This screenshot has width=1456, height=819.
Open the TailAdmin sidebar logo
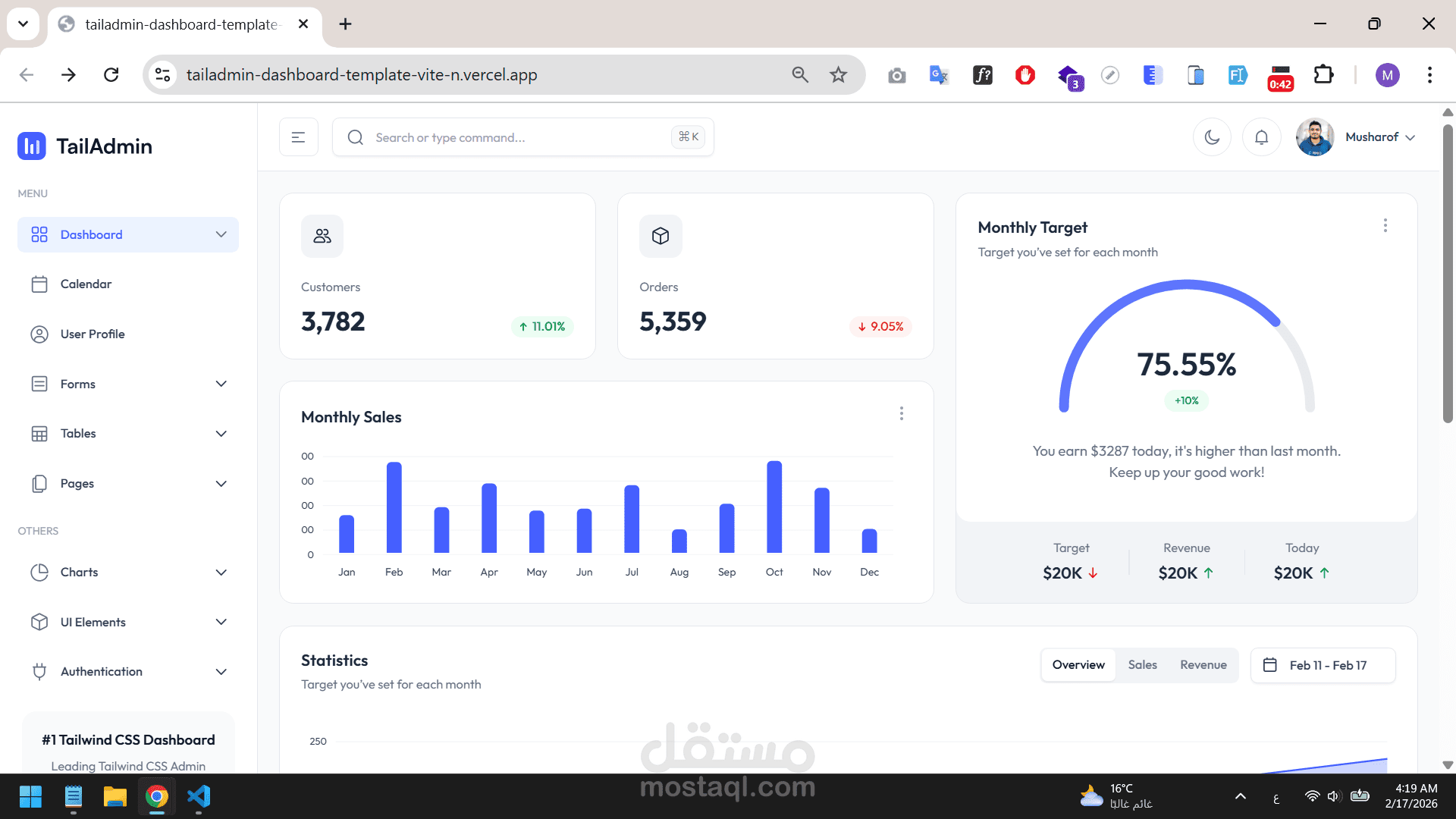tap(84, 146)
